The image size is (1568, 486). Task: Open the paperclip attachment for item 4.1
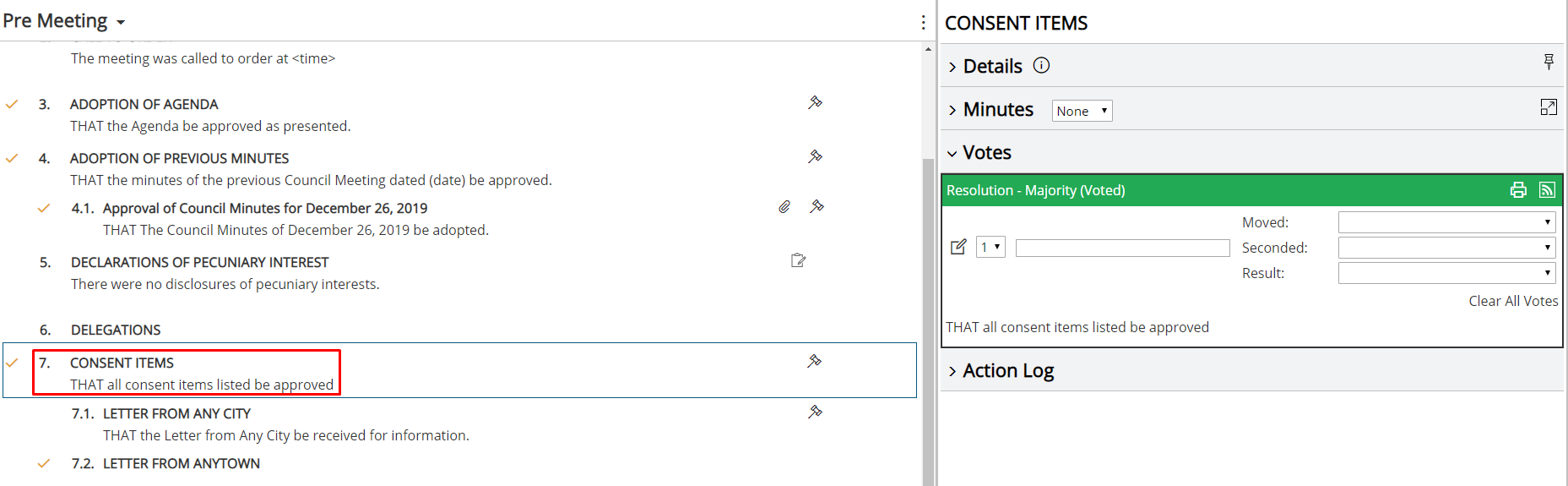point(784,207)
